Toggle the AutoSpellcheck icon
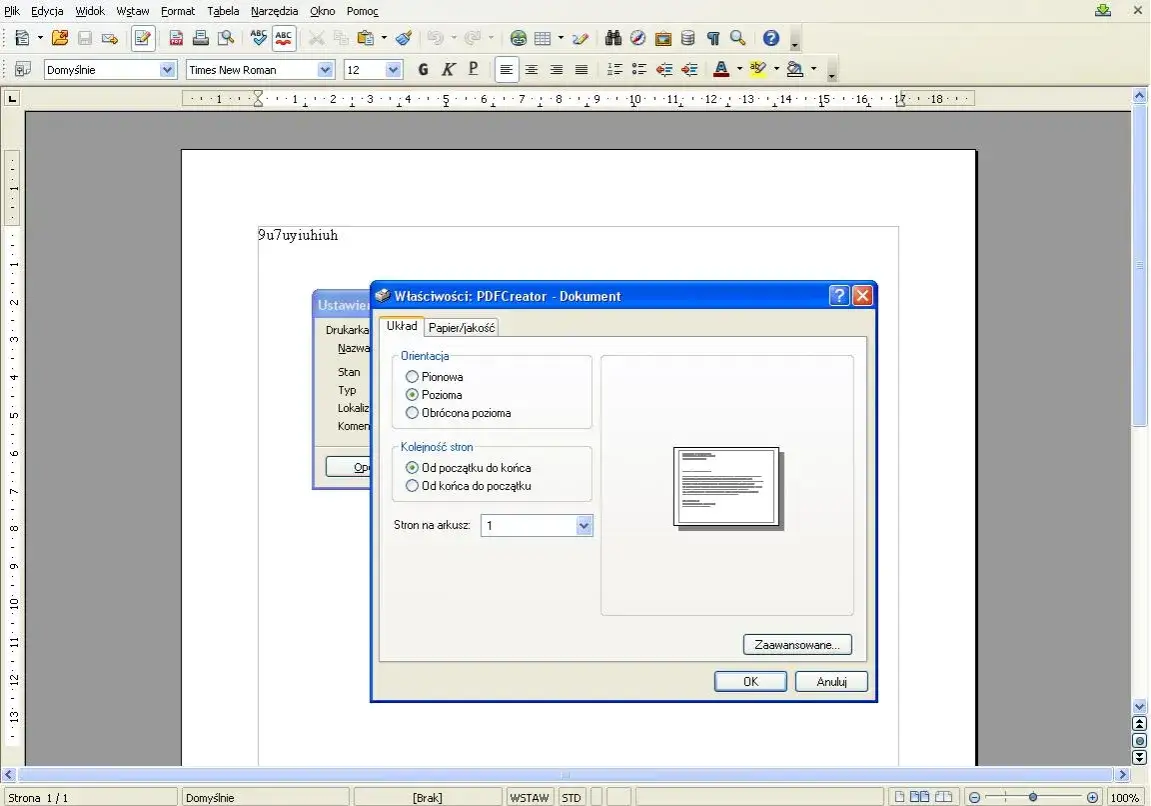This screenshot has height=806, width=1151. pos(284,38)
